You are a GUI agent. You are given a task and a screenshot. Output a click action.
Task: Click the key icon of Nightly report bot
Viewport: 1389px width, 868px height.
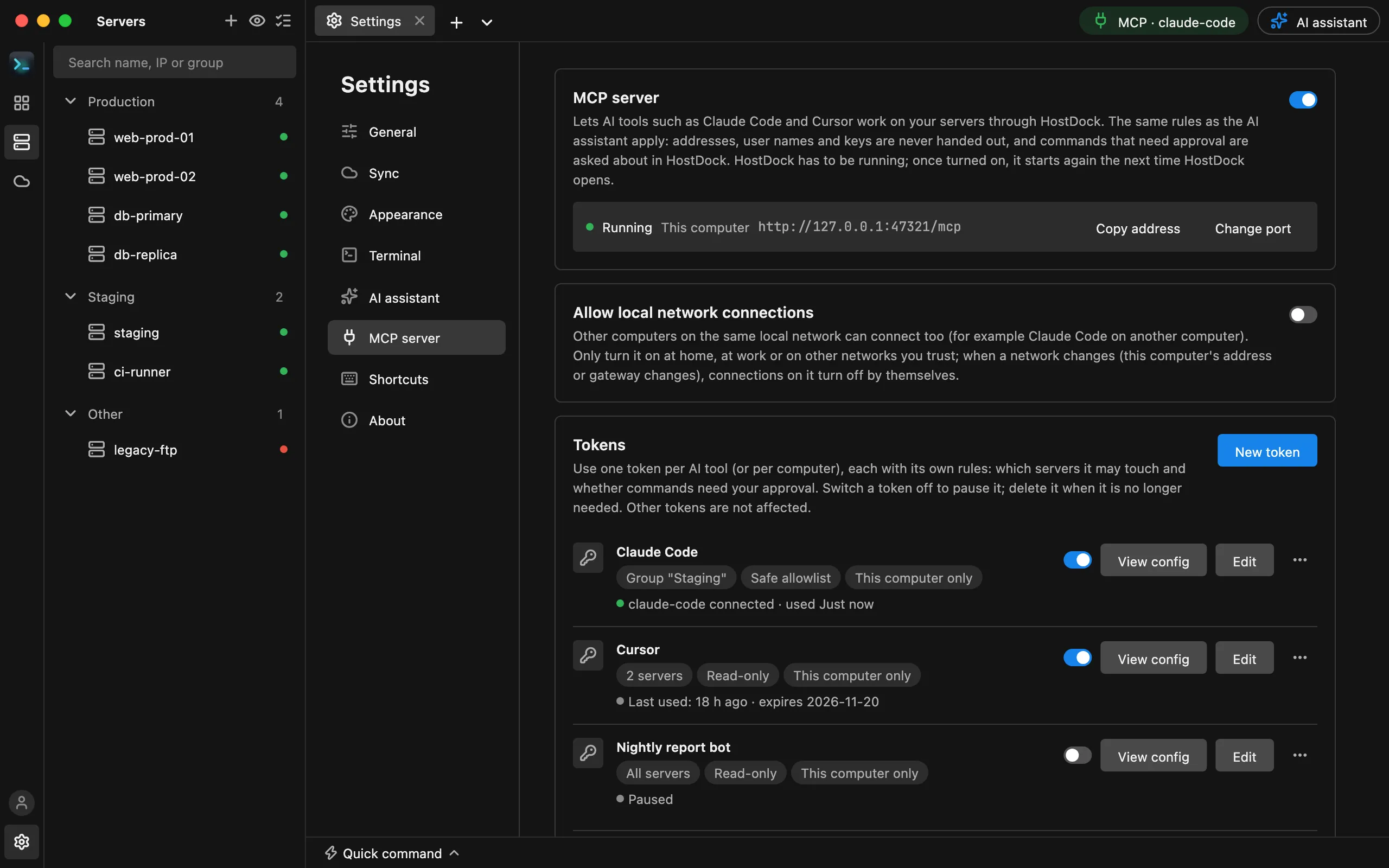(x=588, y=752)
